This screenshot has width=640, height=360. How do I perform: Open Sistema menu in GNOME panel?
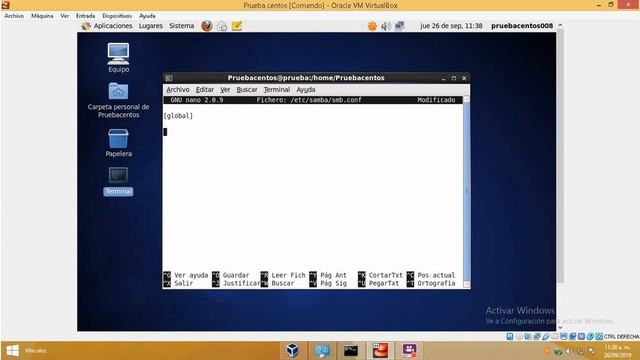click(x=182, y=26)
